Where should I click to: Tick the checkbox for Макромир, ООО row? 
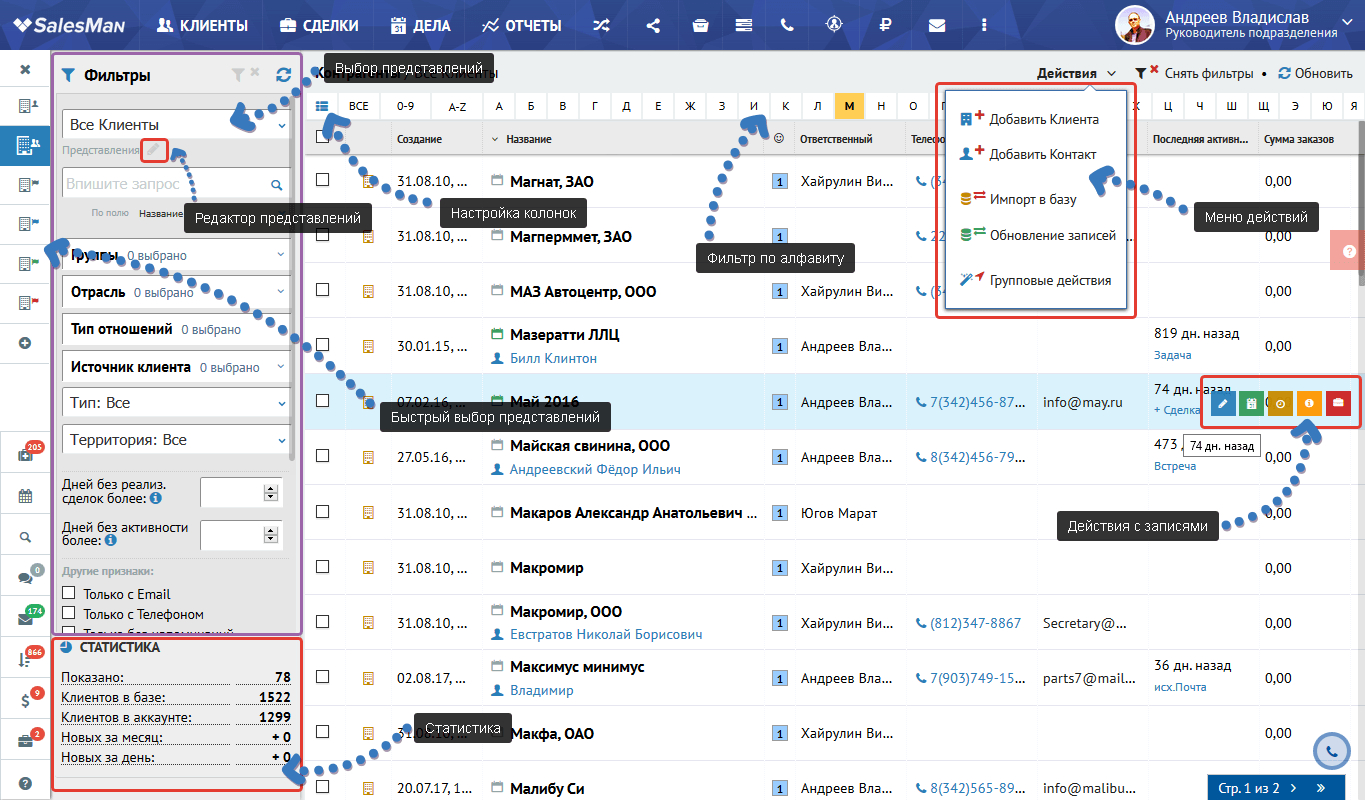click(x=322, y=621)
